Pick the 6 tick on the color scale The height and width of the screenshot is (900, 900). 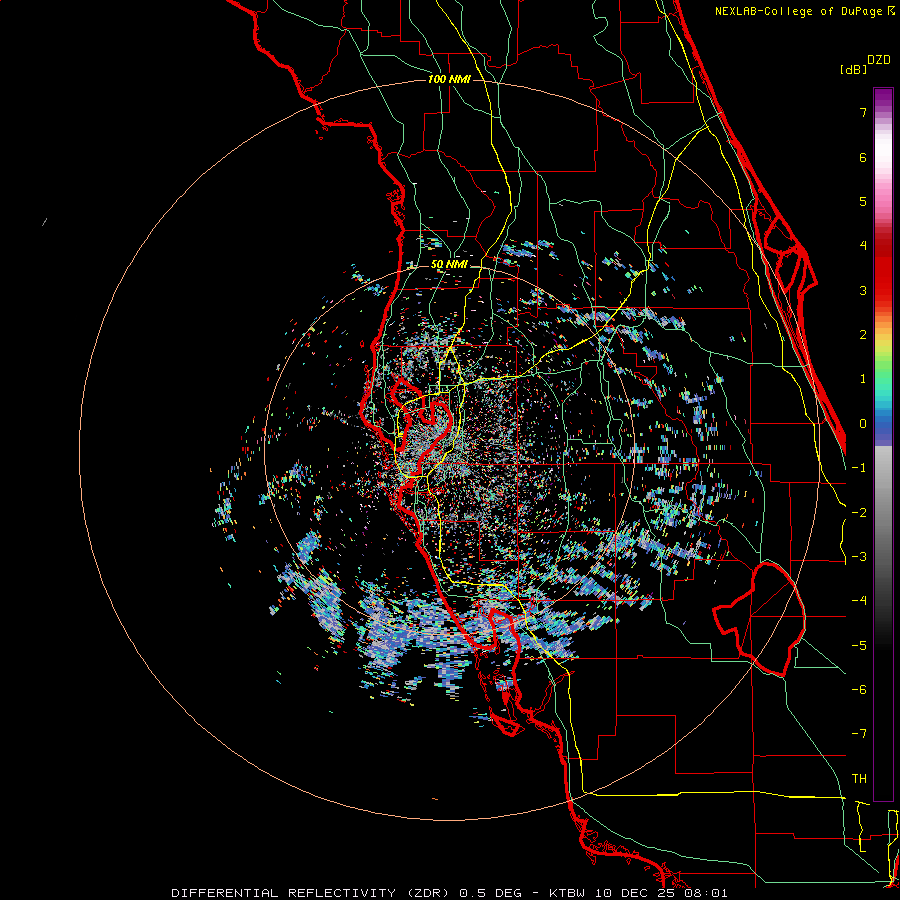(863, 157)
